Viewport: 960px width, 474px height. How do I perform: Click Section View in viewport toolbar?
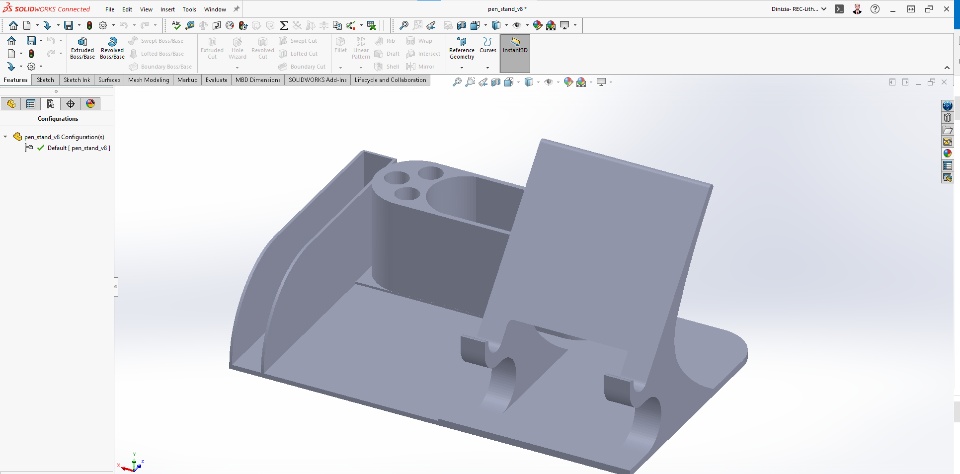coord(496,82)
